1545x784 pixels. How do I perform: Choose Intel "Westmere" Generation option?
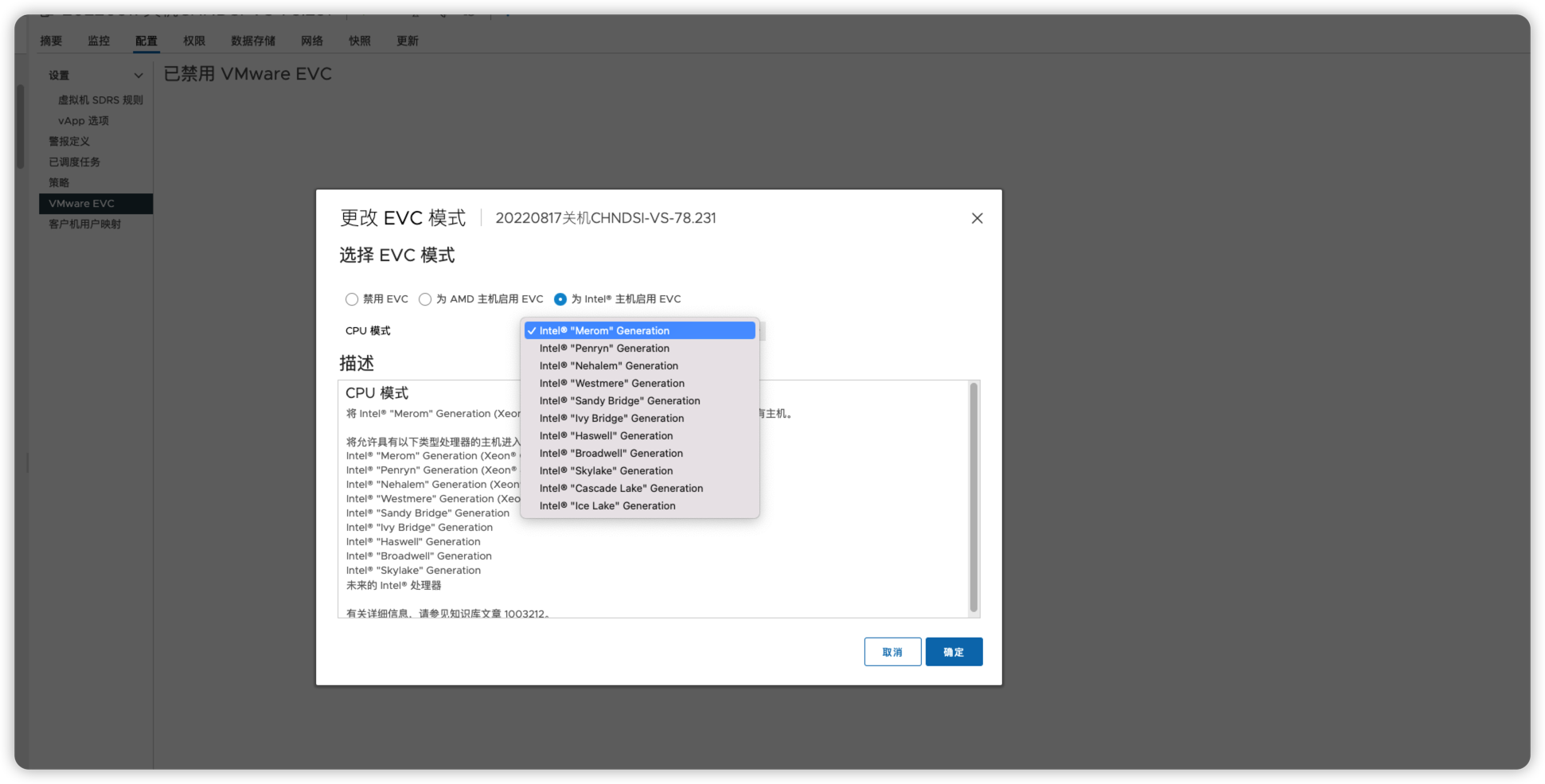pyautogui.click(x=639, y=383)
